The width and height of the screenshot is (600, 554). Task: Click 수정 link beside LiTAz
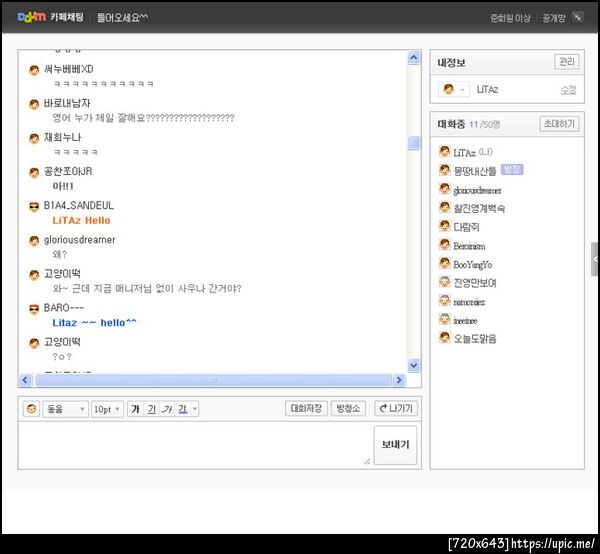(x=568, y=90)
